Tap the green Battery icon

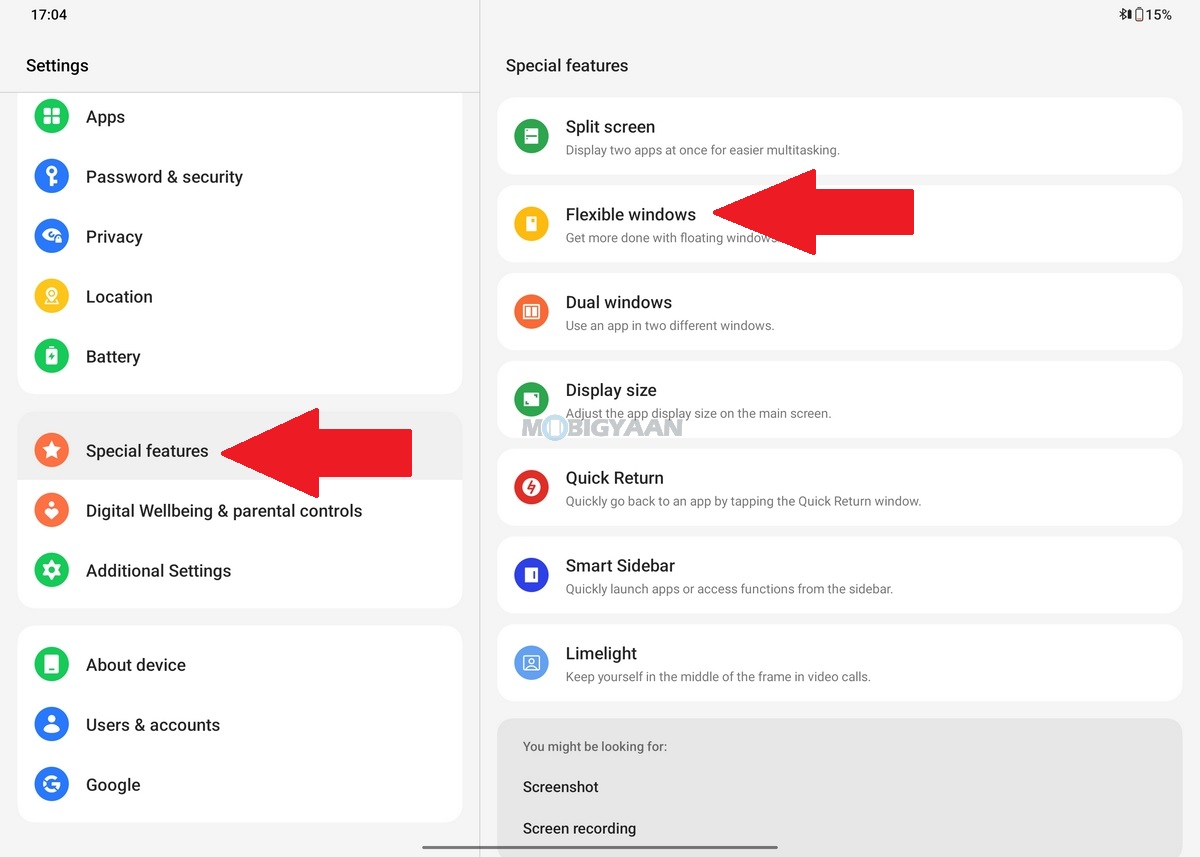[x=52, y=357]
